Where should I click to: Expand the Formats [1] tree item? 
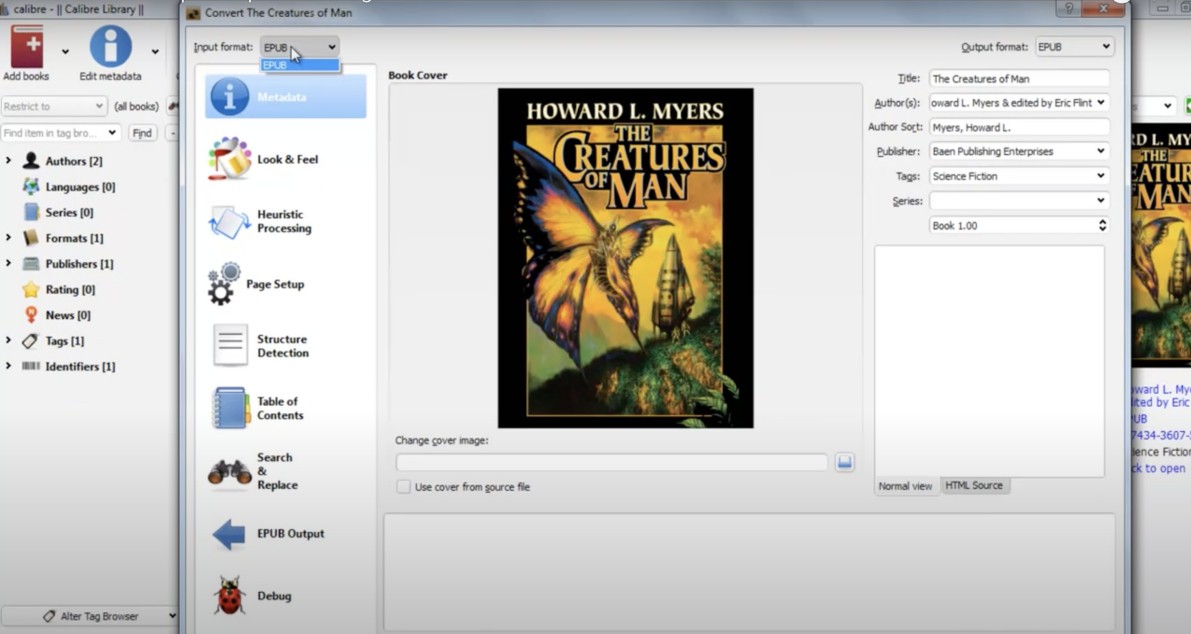pos(9,238)
